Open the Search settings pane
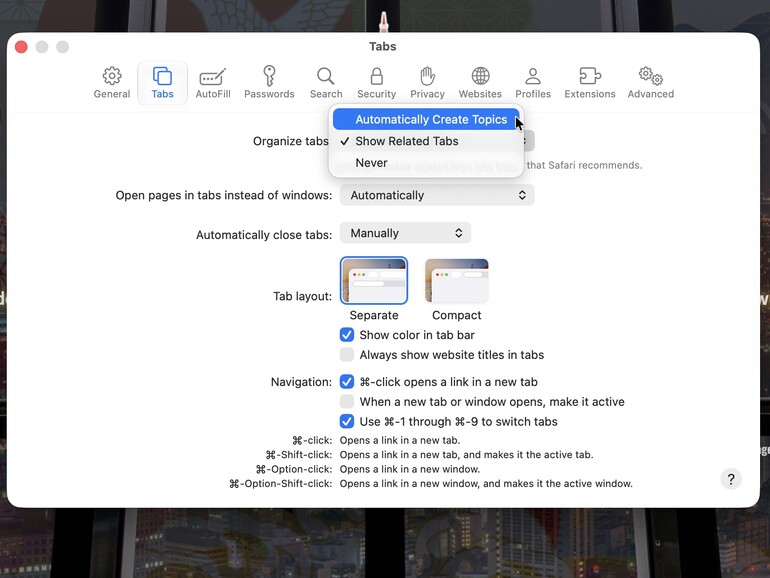Screen dimensions: 770x578 pos(326,83)
